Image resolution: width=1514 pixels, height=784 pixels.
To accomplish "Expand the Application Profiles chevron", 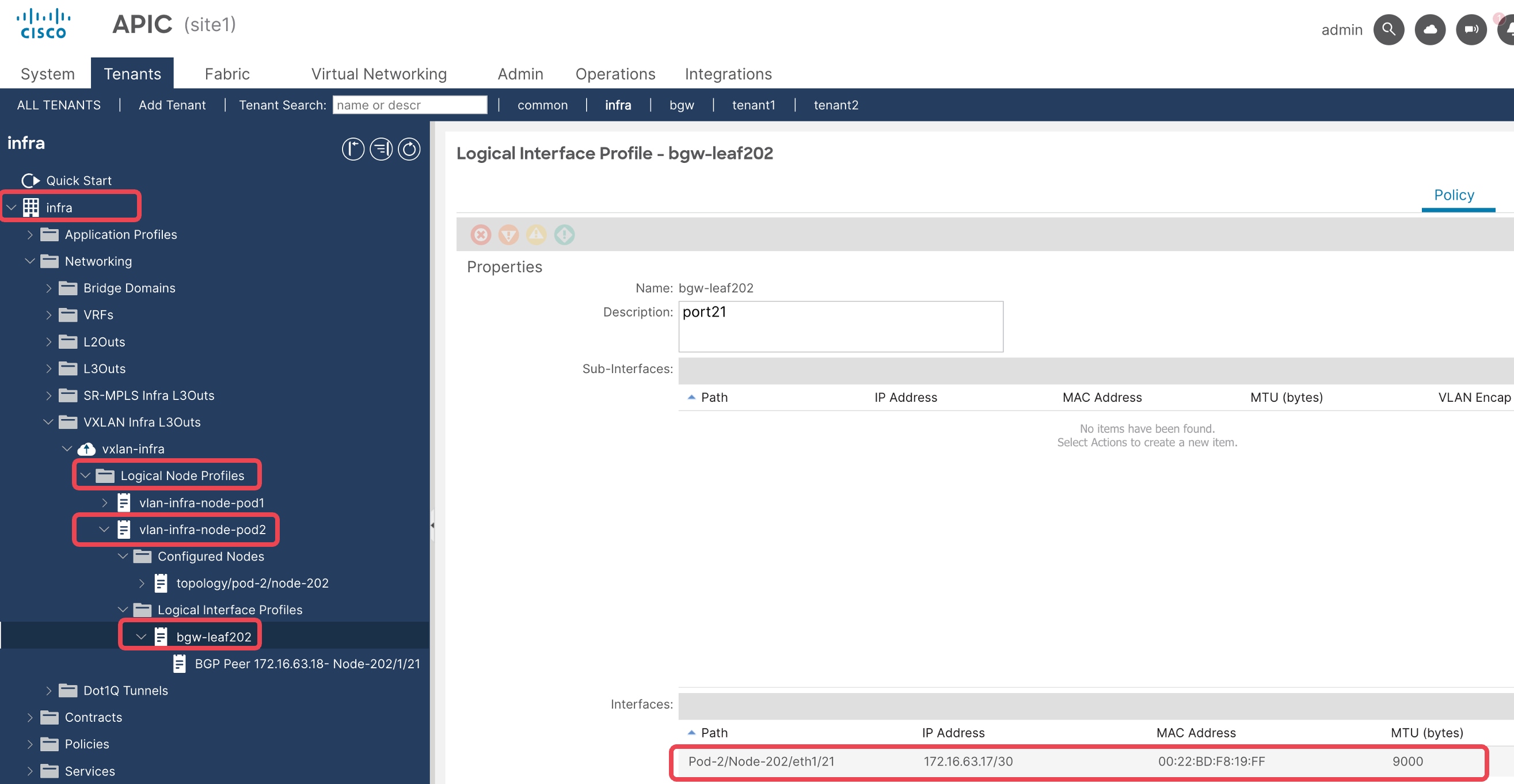I will click(30, 234).
